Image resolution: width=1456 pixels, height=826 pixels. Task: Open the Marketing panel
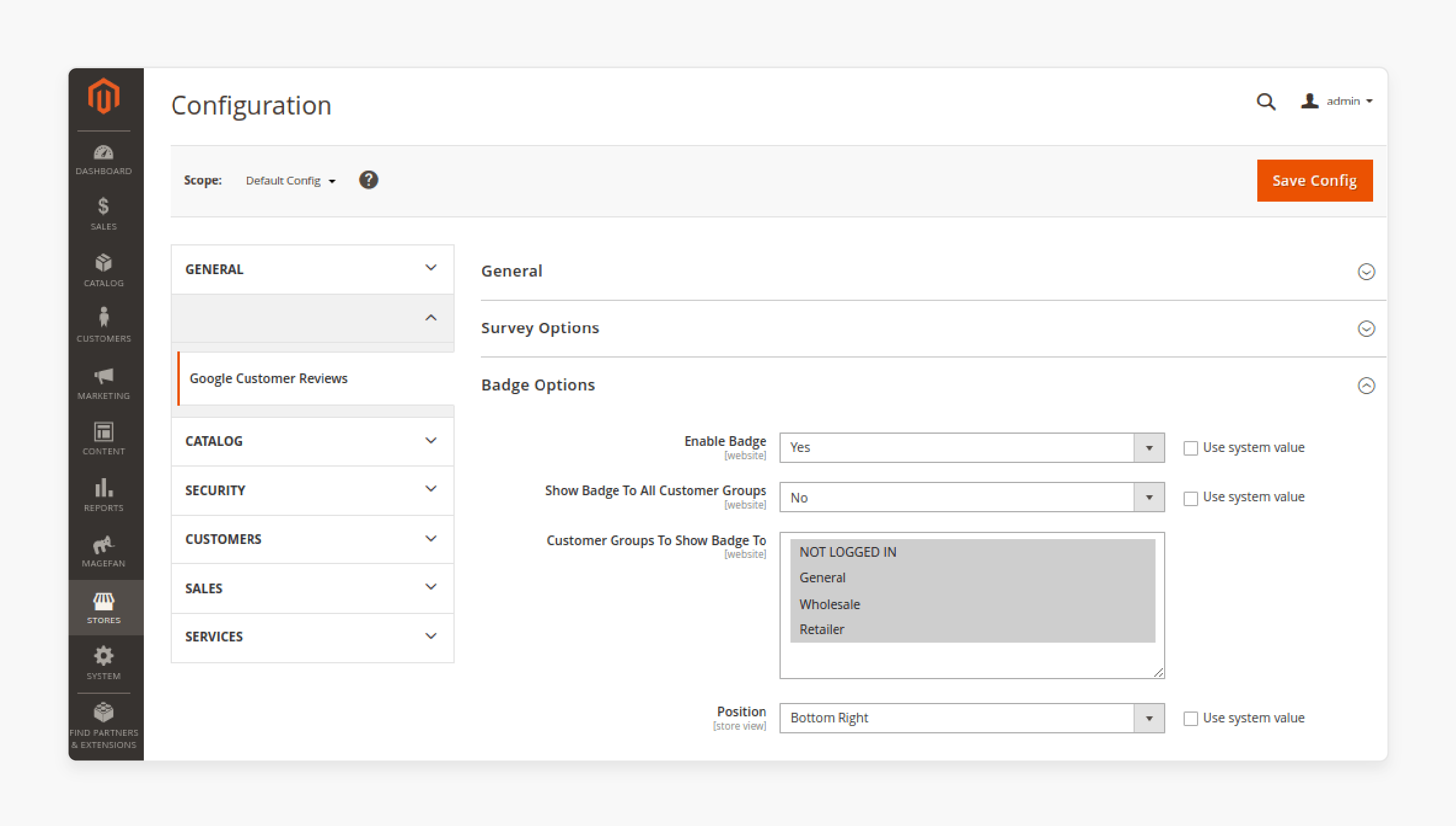coord(103,381)
